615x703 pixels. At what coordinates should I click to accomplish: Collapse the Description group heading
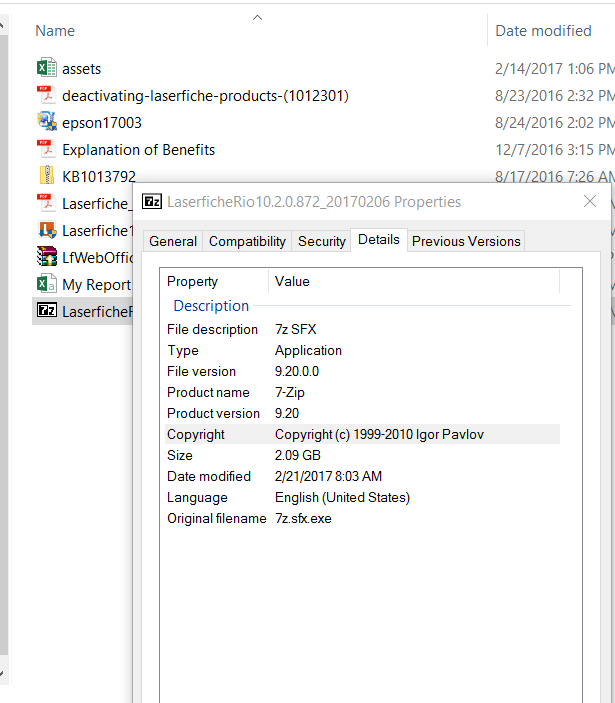pos(211,306)
